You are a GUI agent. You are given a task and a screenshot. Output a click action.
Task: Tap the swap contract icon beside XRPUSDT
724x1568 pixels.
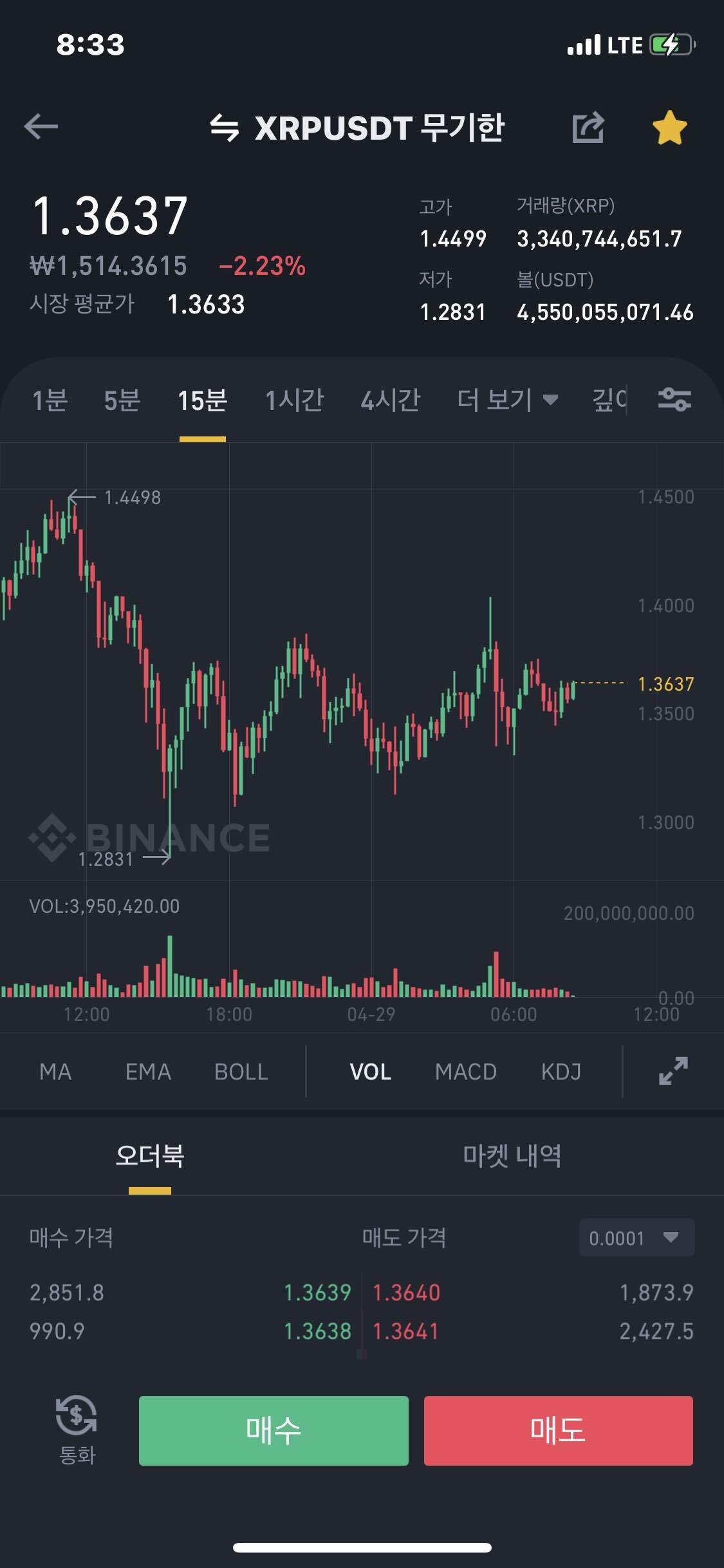tap(225, 128)
